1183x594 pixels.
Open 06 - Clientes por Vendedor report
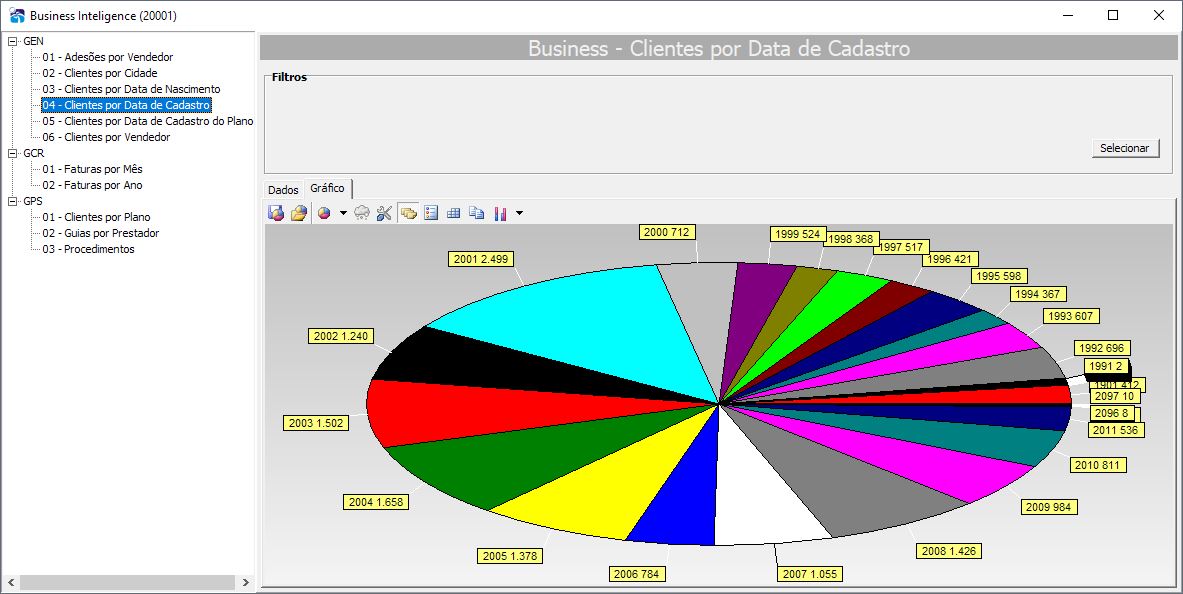click(x=106, y=137)
